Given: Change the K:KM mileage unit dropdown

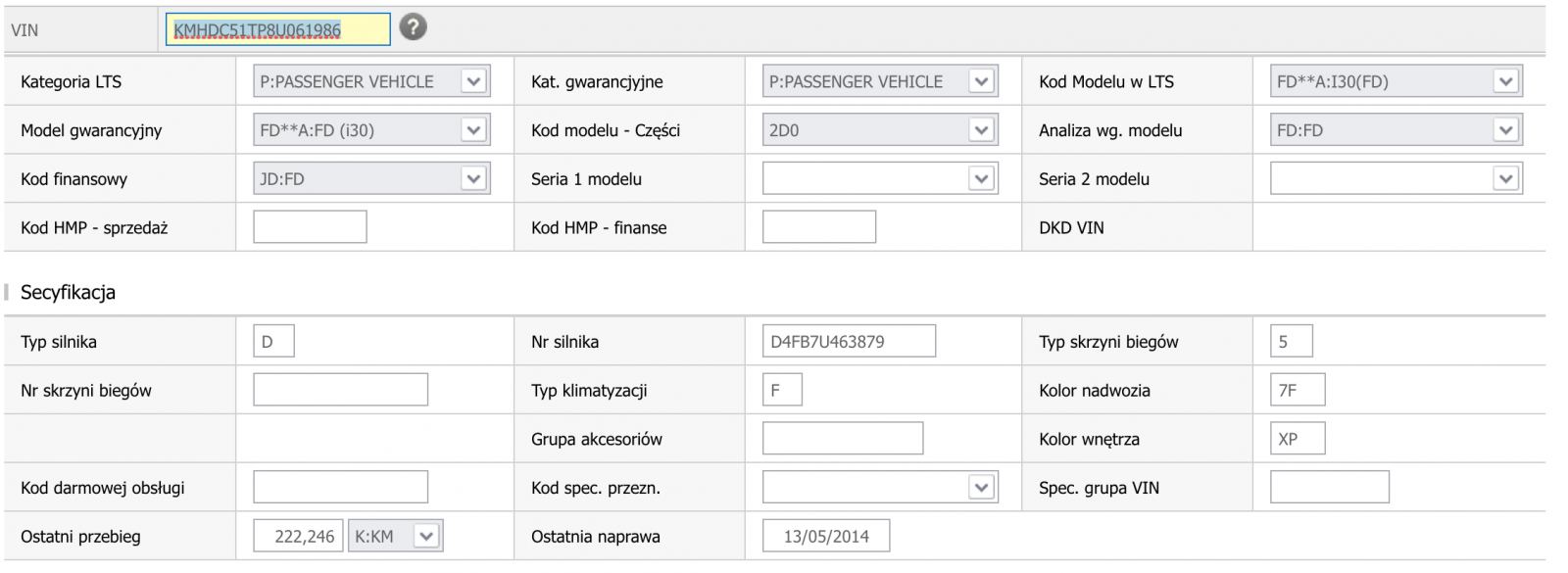Looking at the screenshot, I should coord(395,537).
